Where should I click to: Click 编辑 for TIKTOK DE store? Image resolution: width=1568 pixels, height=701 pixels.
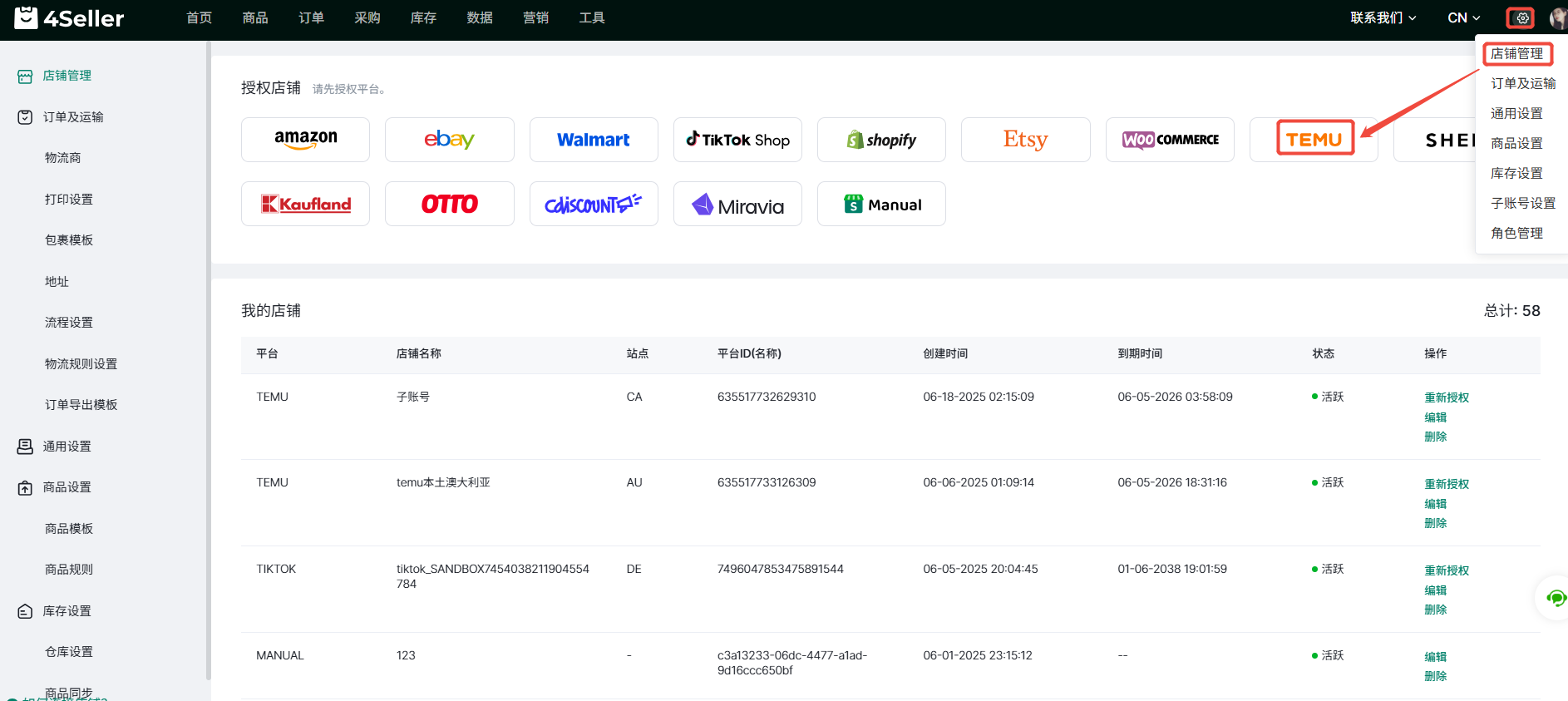pyautogui.click(x=1436, y=590)
